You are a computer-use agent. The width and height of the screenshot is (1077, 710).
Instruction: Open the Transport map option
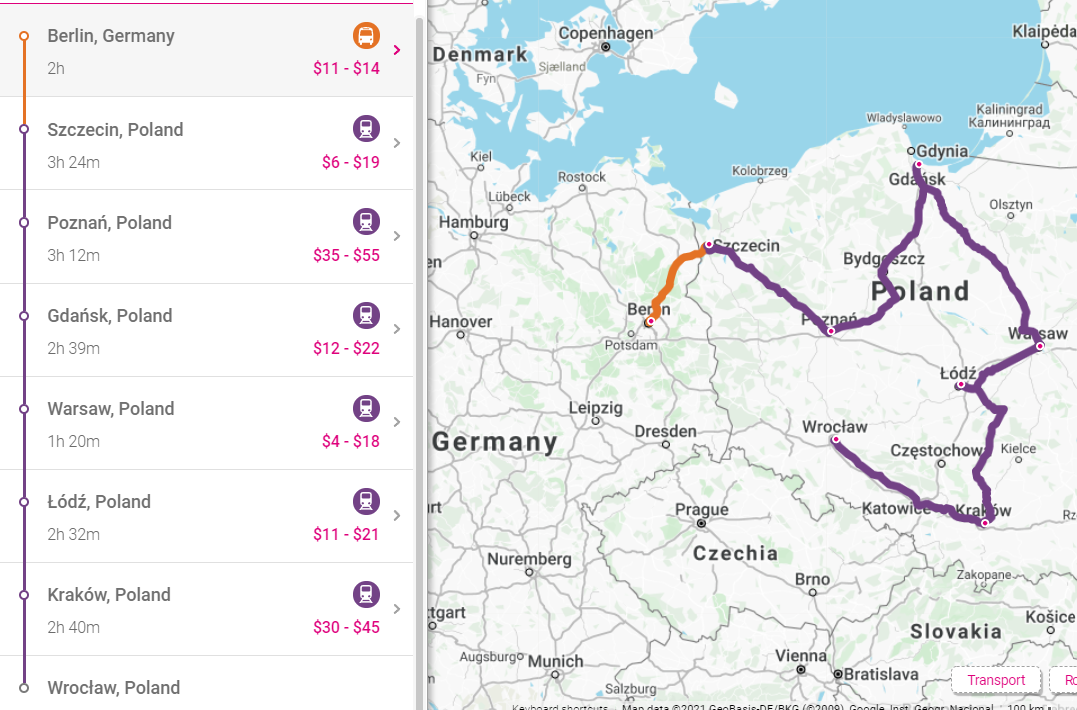point(996,680)
